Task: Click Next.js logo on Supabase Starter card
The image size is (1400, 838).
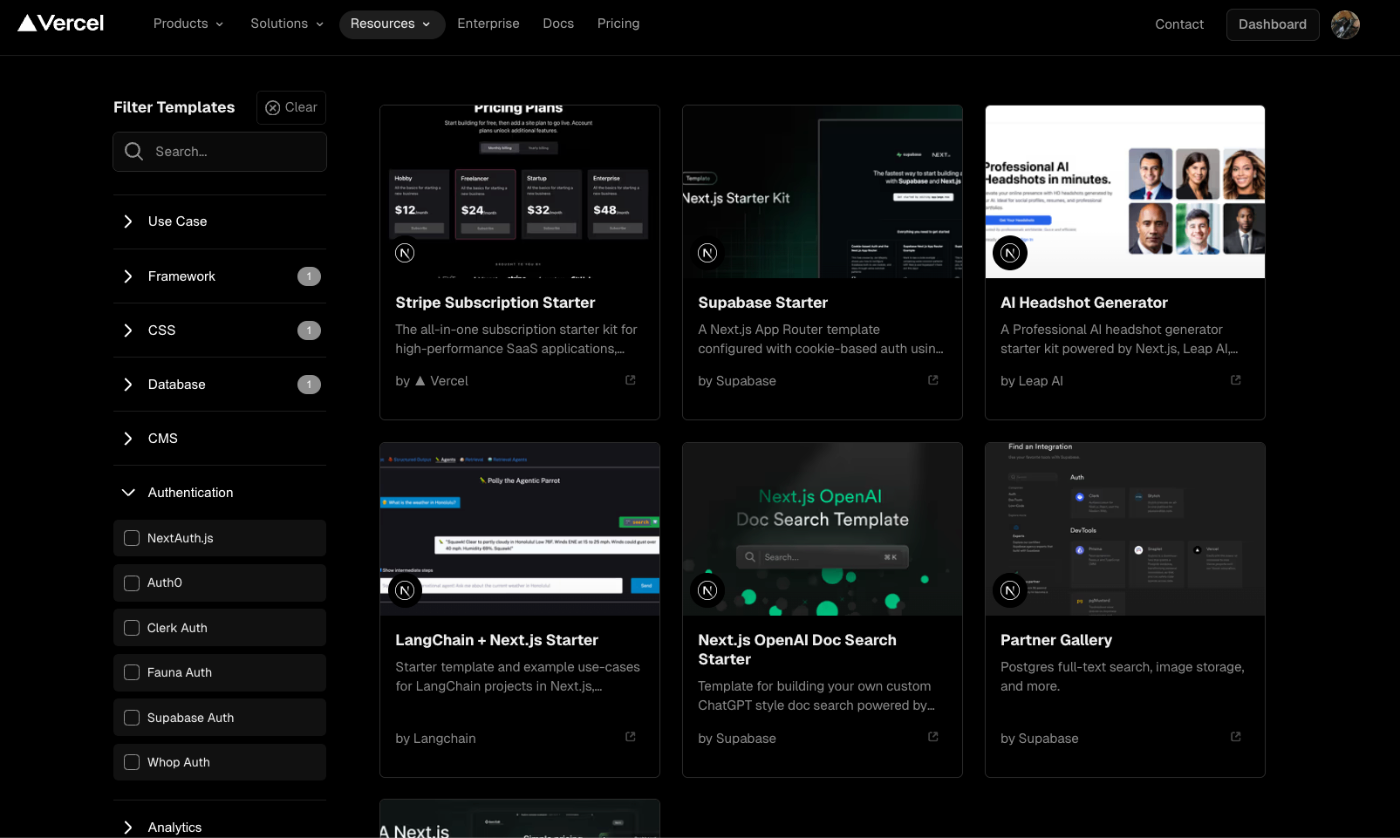Action: (707, 253)
